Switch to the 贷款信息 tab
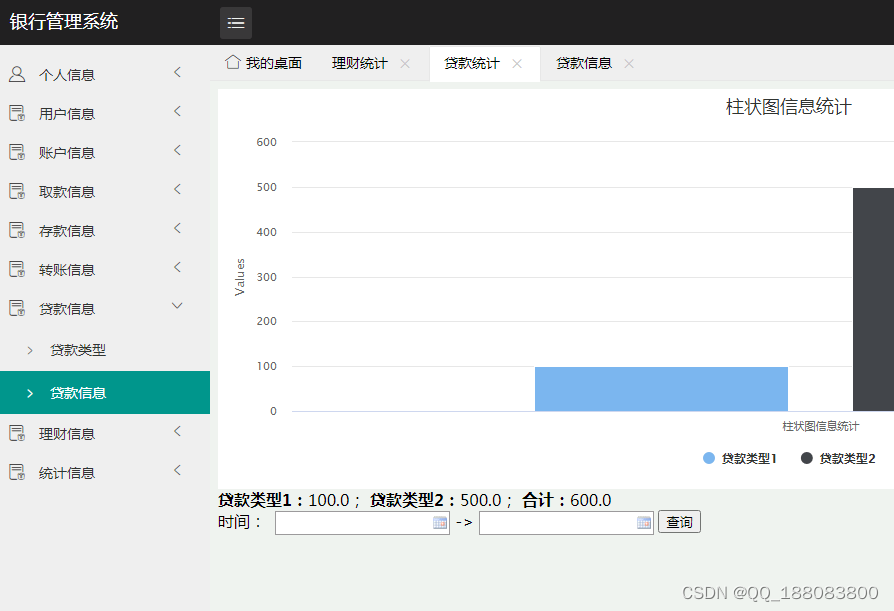Screen dimensions: 894x611 pos(584,63)
